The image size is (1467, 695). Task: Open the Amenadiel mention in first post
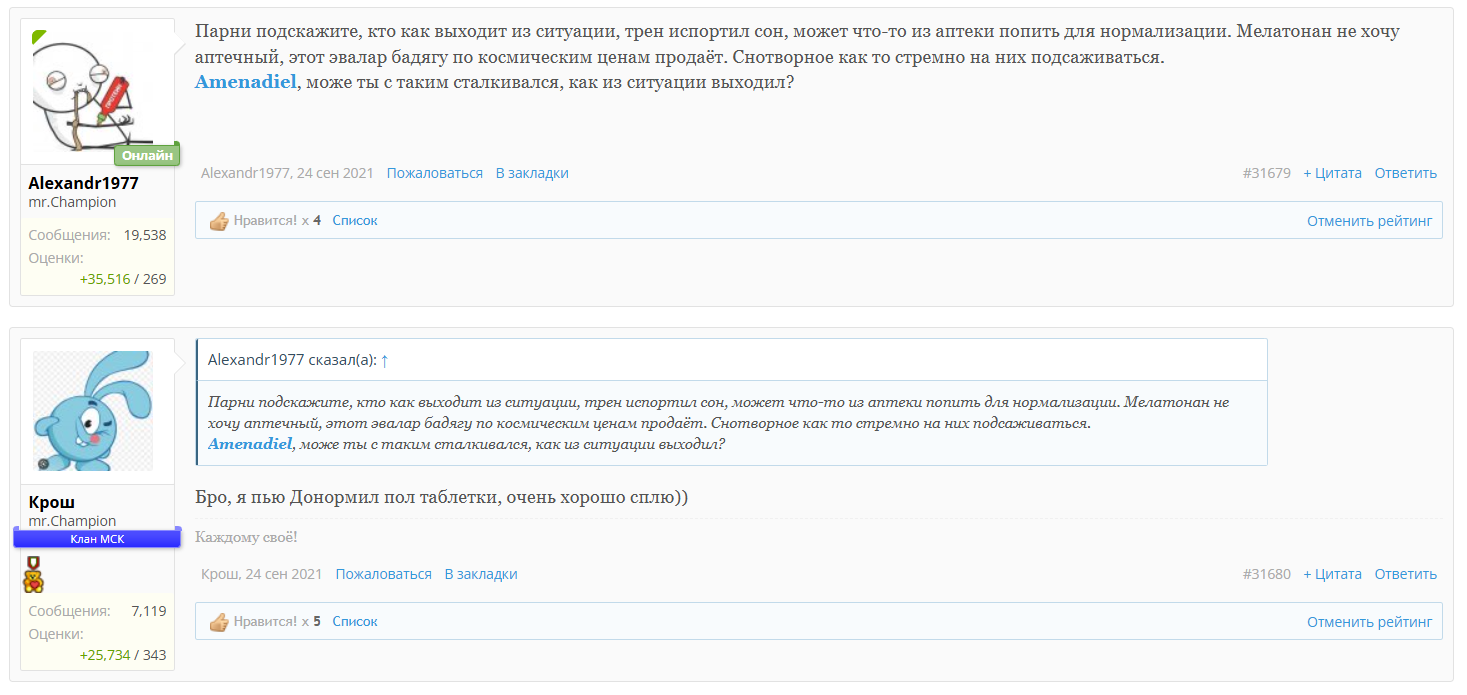point(246,82)
